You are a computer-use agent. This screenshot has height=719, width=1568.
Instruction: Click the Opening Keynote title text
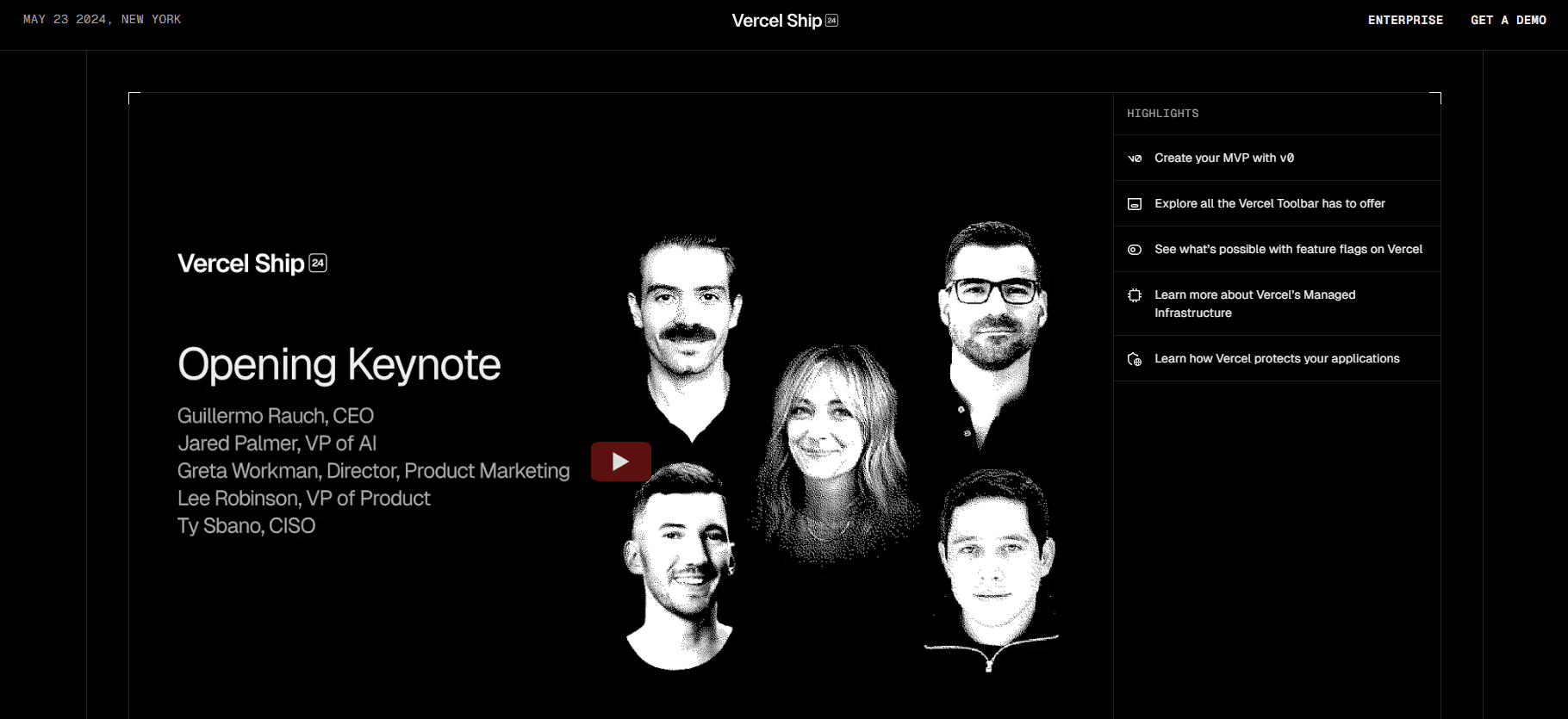pos(339,364)
